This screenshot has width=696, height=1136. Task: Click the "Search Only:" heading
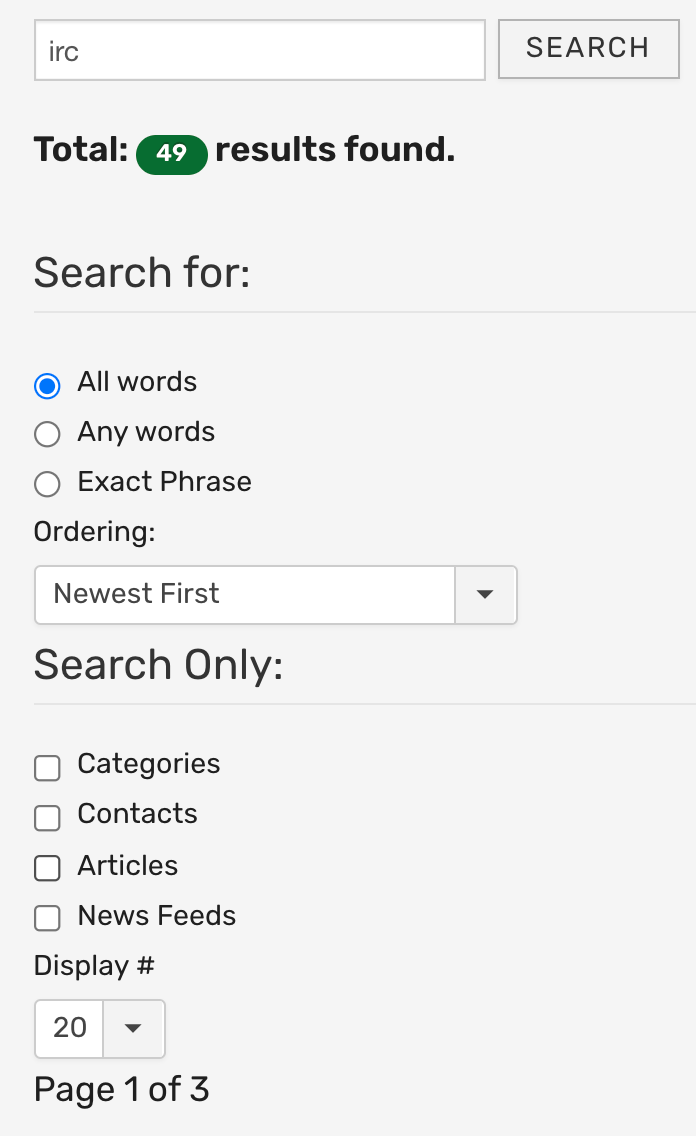click(156, 664)
